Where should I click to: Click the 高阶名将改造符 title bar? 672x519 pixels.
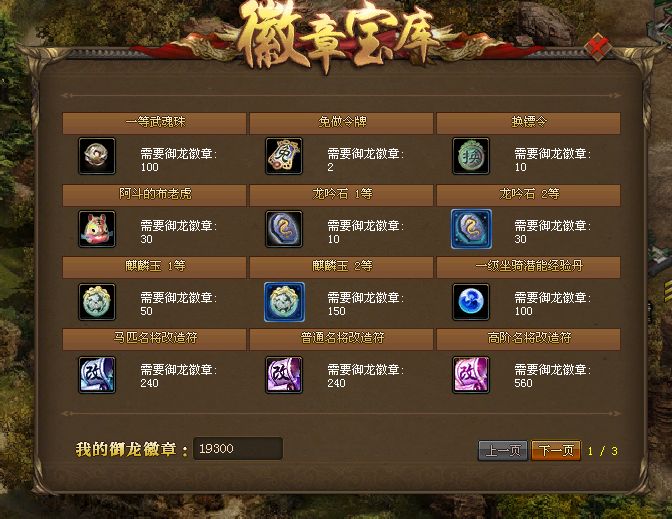[x=528, y=339]
